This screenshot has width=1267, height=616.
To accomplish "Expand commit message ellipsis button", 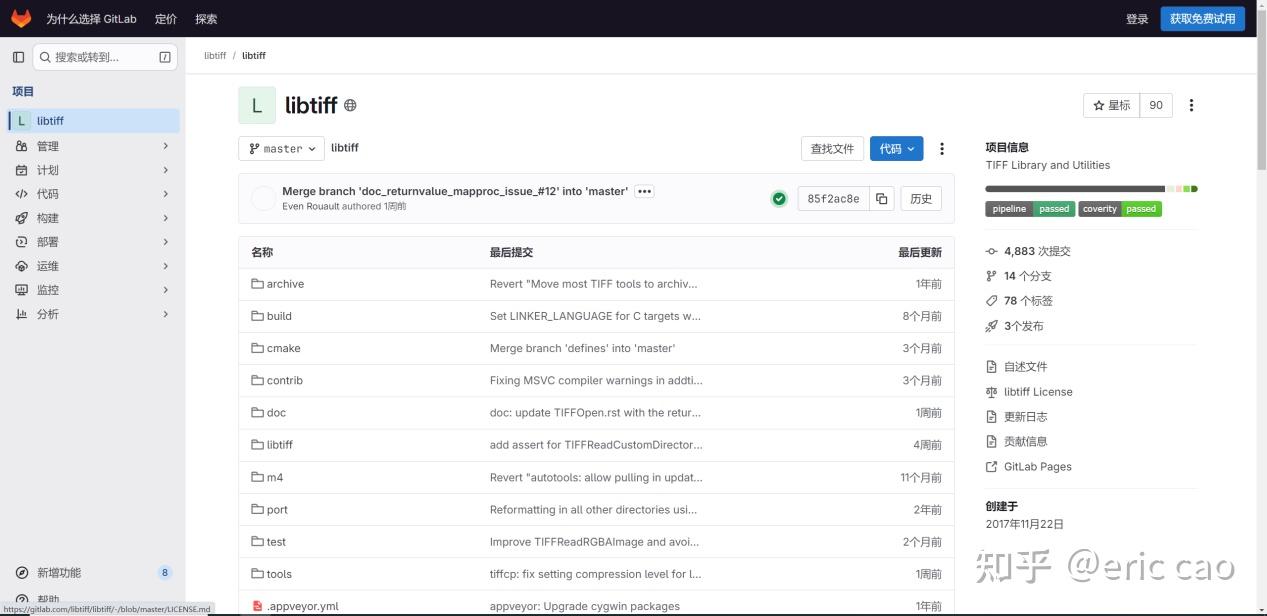I will coord(644,191).
